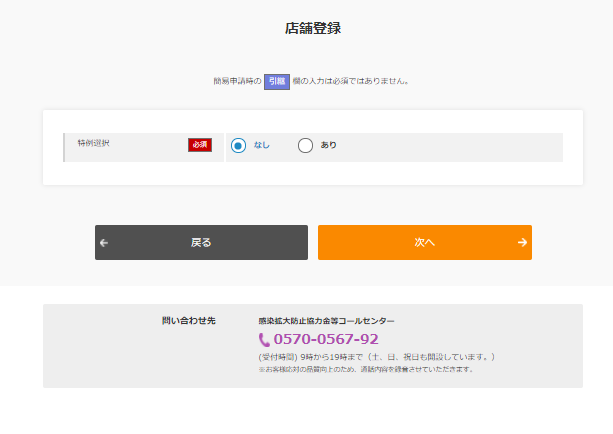Image resolution: width=613 pixels, height=434 pixels.
Task: Click the purple phone handset icon
Action: coord(264,340)
